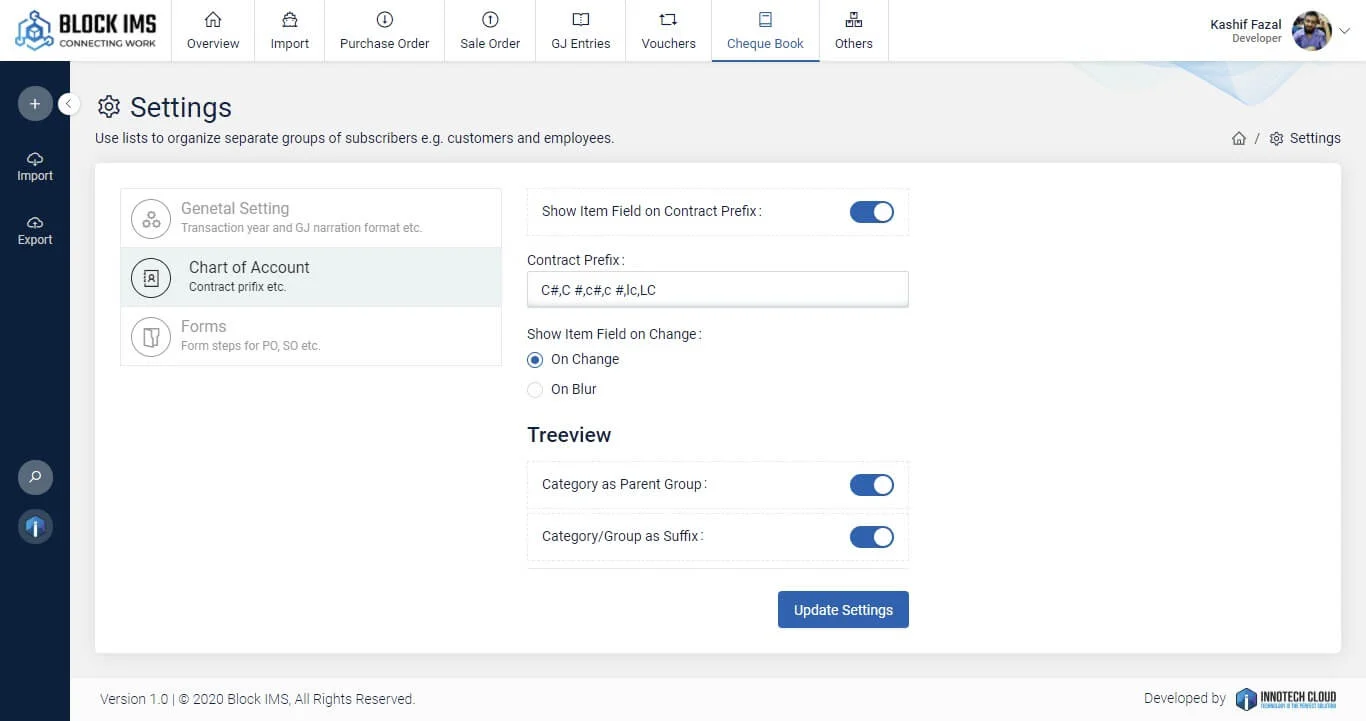Collapse the left sidebar with chevron
Viewport: 1366px width, 721px height.
[x=69, y=104]
